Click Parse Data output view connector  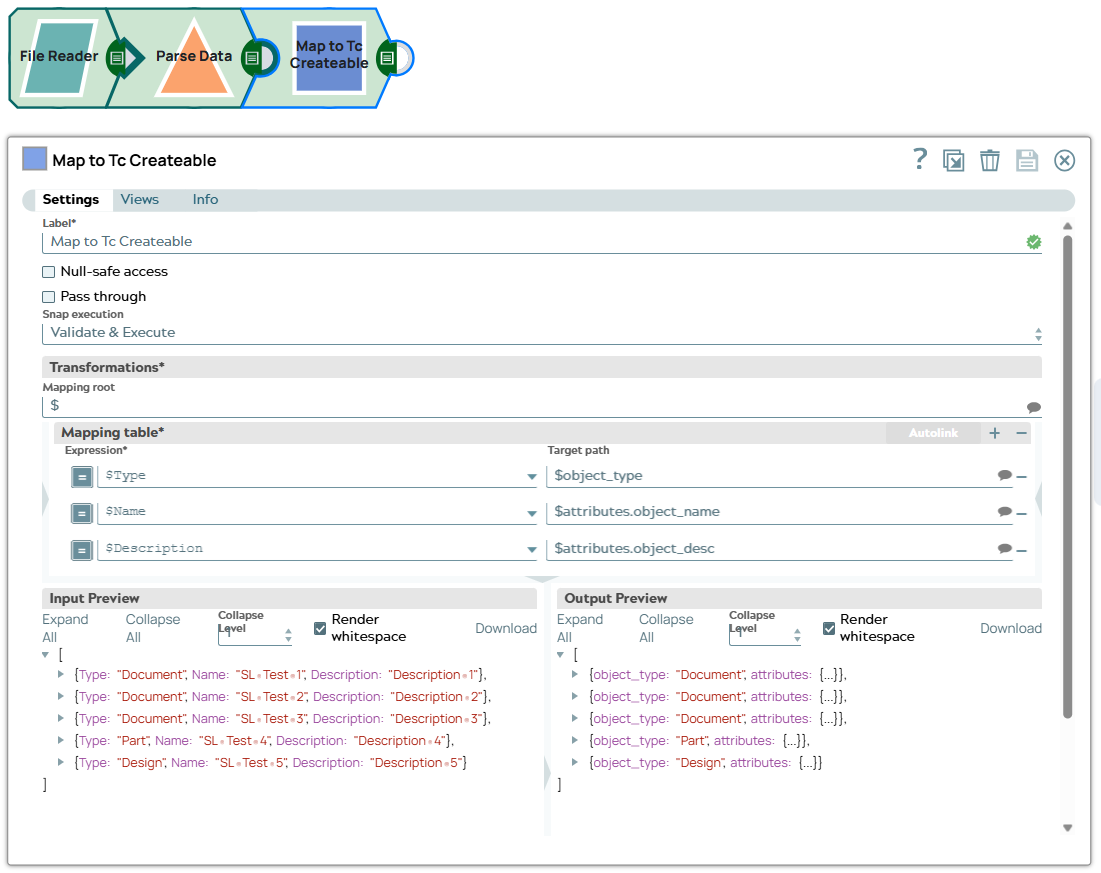coord(252,58)
